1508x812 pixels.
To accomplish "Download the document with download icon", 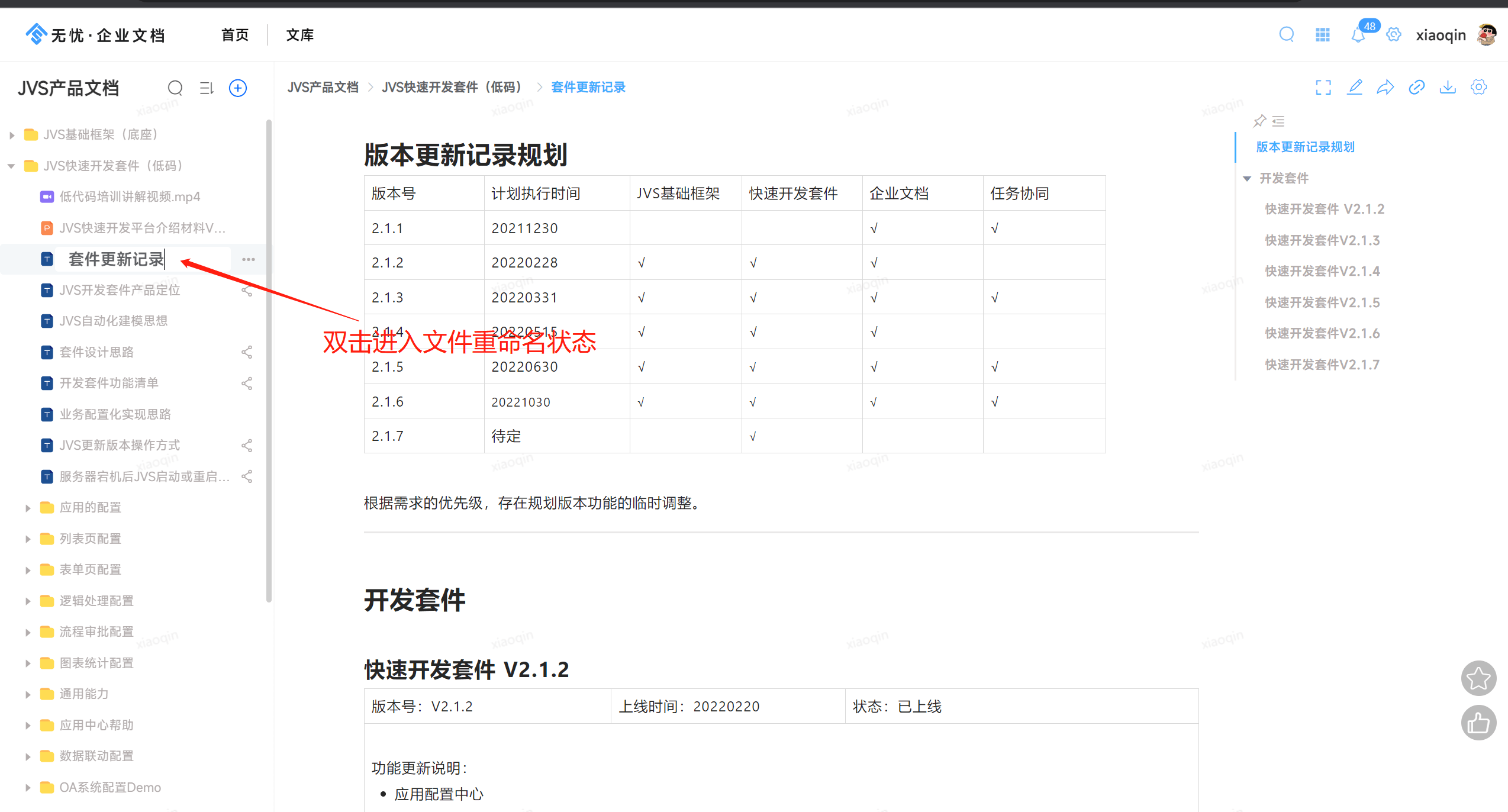I will [1448, 88].
